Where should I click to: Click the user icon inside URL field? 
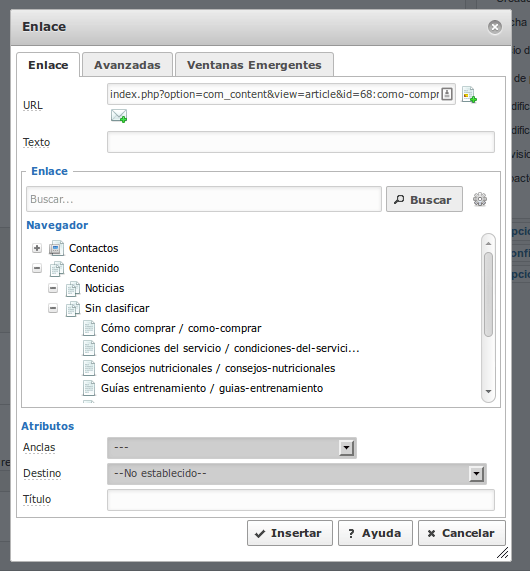[x=447, y=94]
